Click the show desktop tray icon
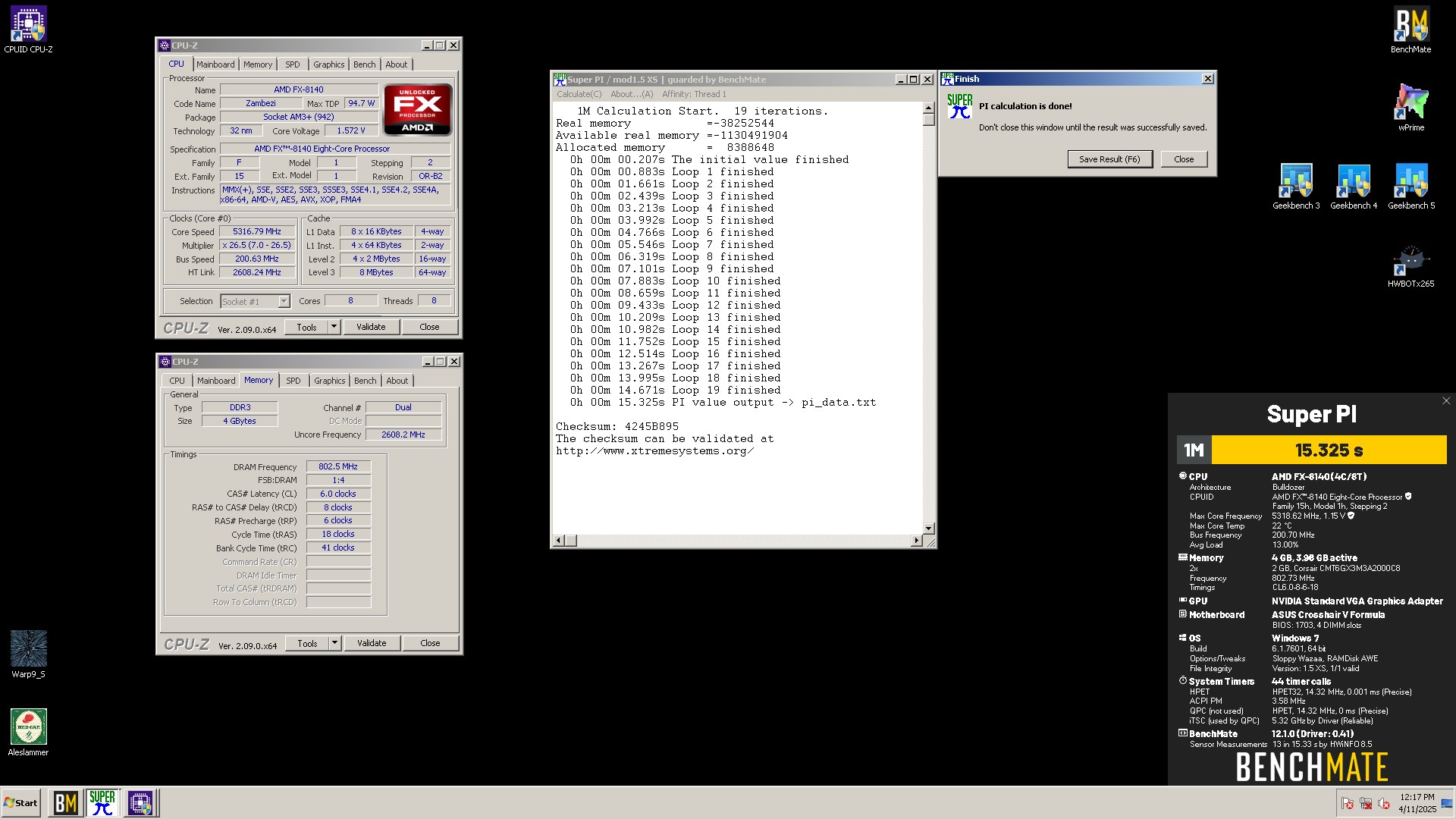 pyautogui.click(x=1447, y=803)
